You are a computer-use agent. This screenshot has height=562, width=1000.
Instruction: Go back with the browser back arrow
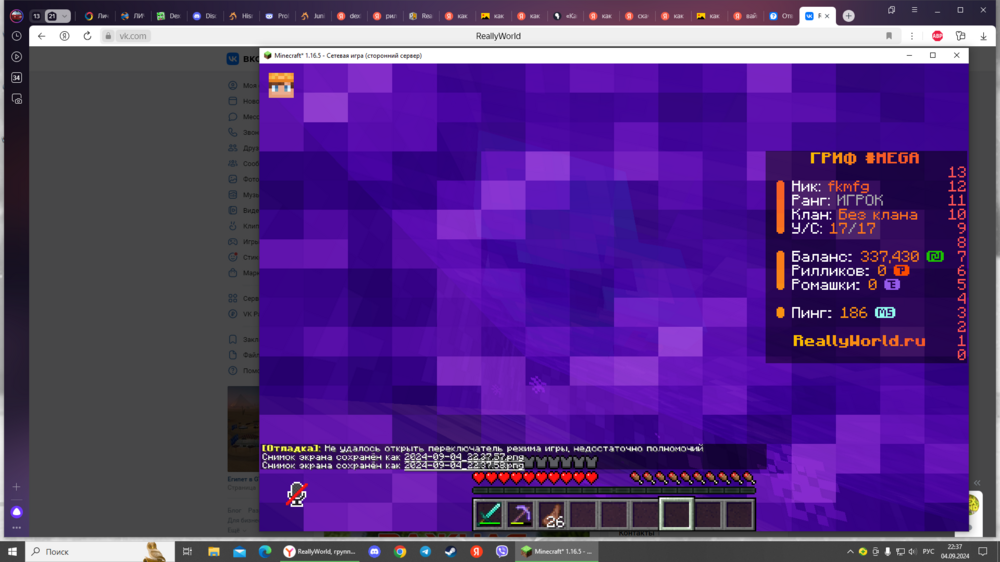pyautogui.click(x=41, y=36)
